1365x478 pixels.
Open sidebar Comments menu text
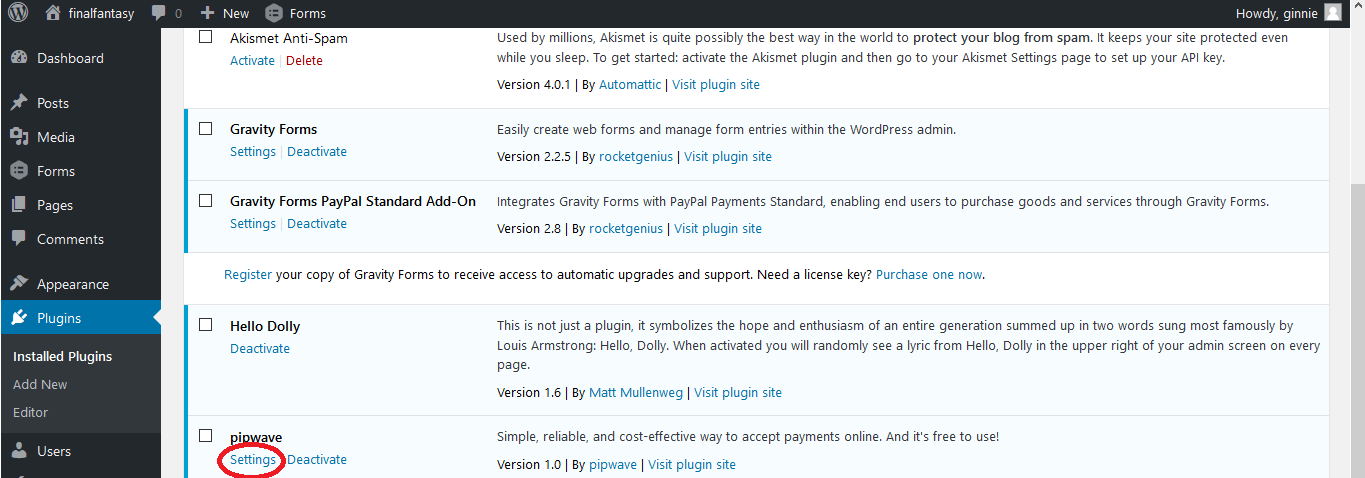coord(70,239)
